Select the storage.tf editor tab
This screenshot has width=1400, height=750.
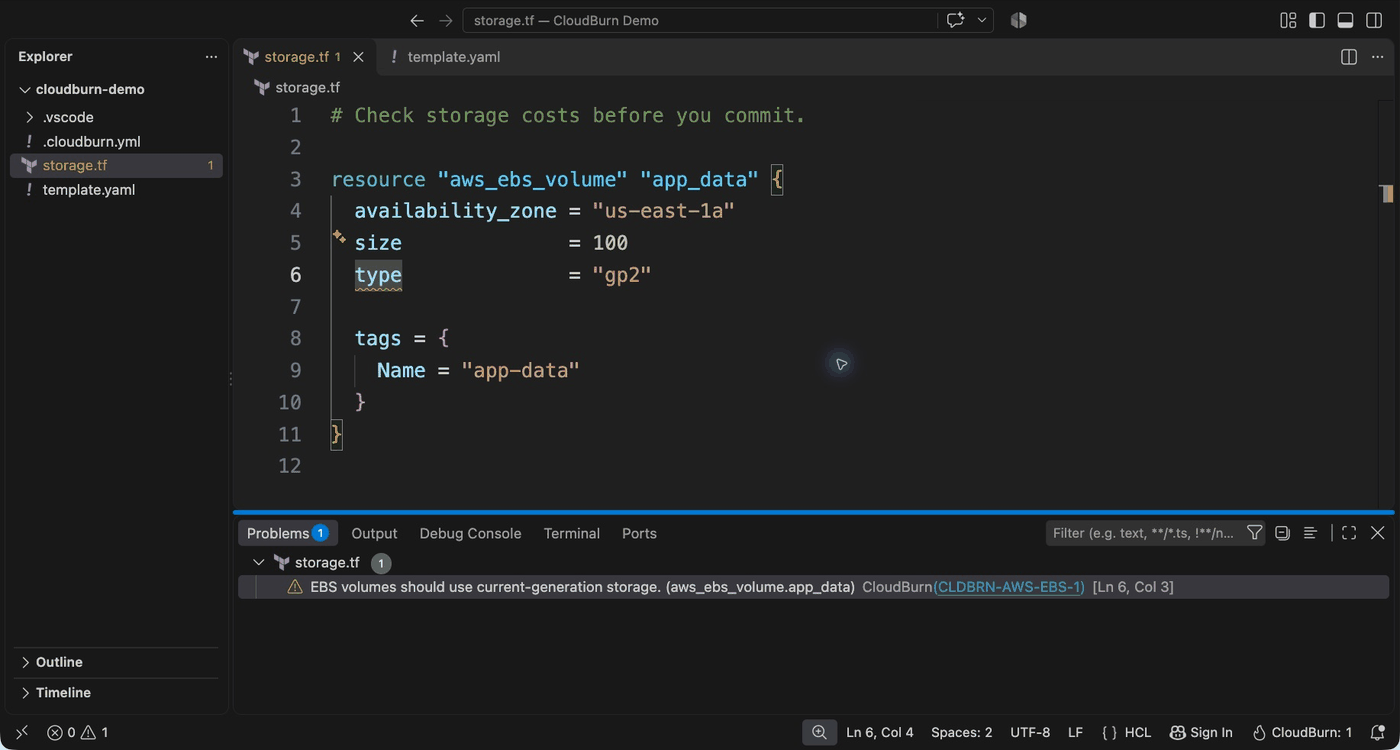tap(305, 57)
